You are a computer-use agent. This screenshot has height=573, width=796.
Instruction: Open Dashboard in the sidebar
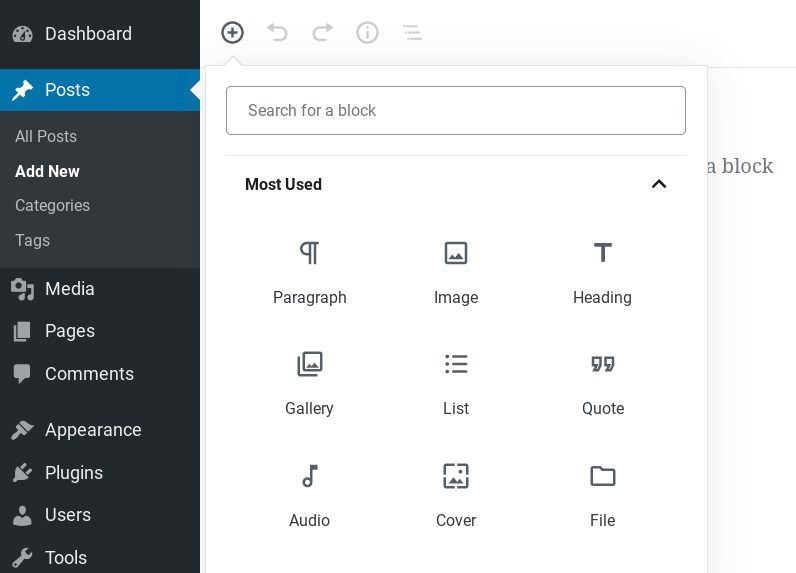click(x=100, y=33)
